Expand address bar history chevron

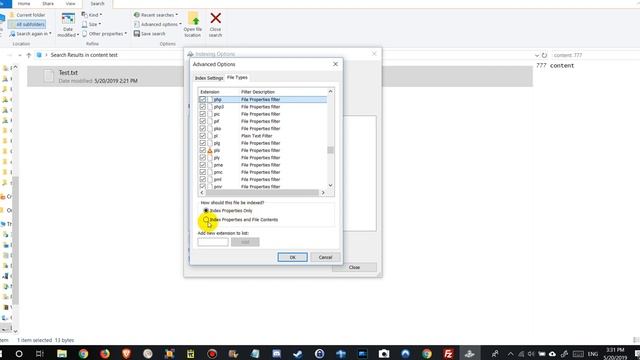click(x=536, y=55)
